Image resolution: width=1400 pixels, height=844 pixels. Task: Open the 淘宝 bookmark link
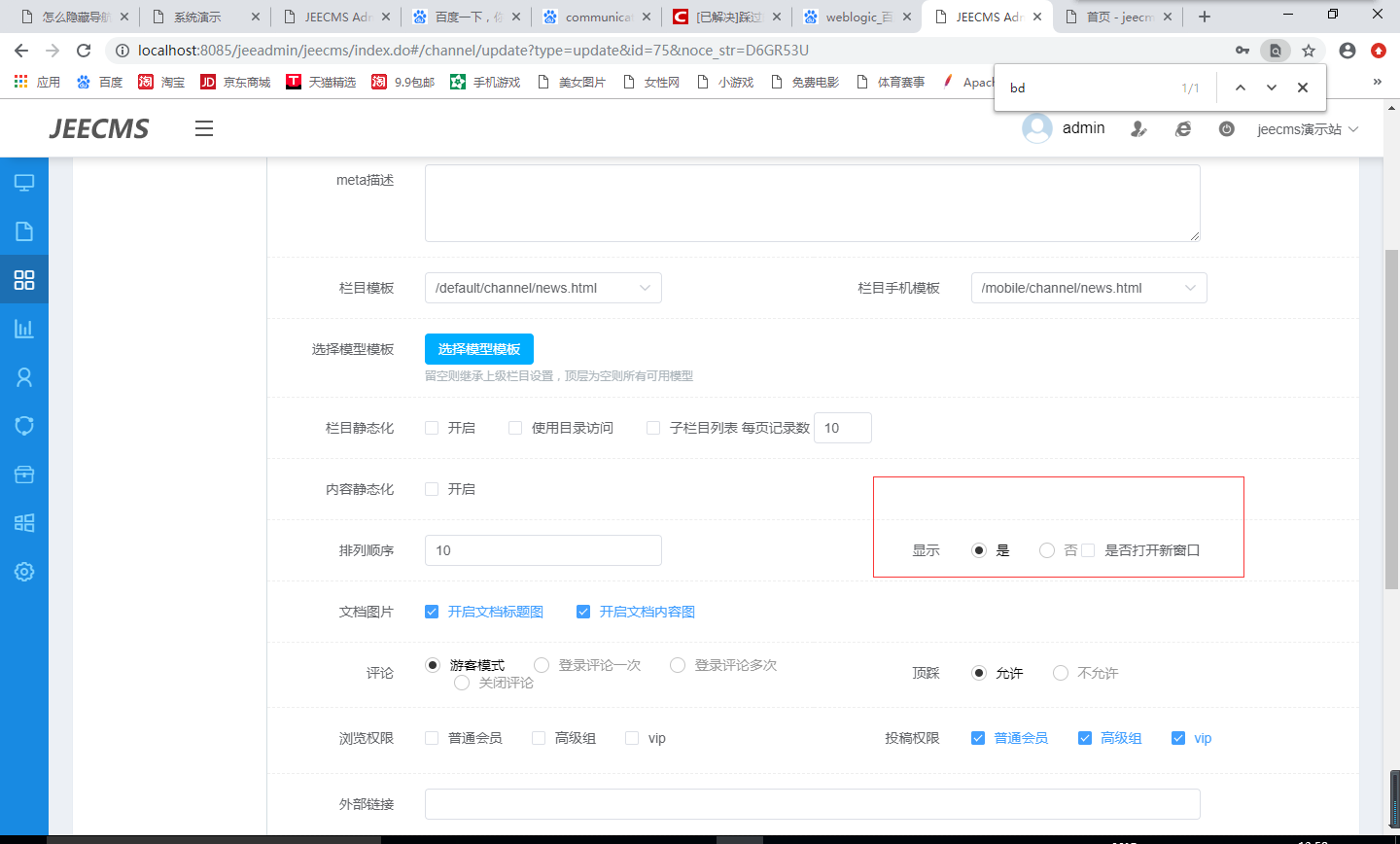(x=161, y=83)
